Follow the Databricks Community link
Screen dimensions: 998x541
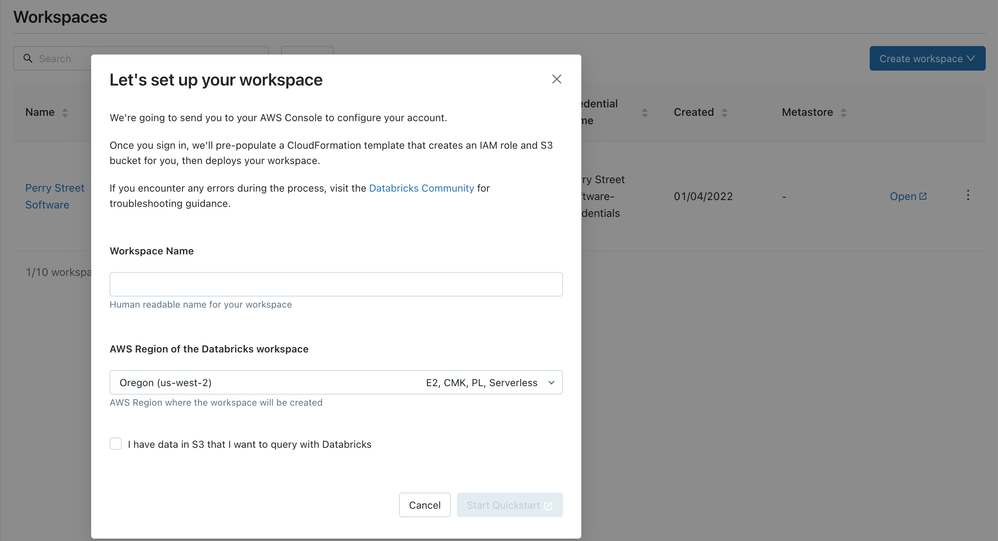pyautogui.click(x=421, y=188)
